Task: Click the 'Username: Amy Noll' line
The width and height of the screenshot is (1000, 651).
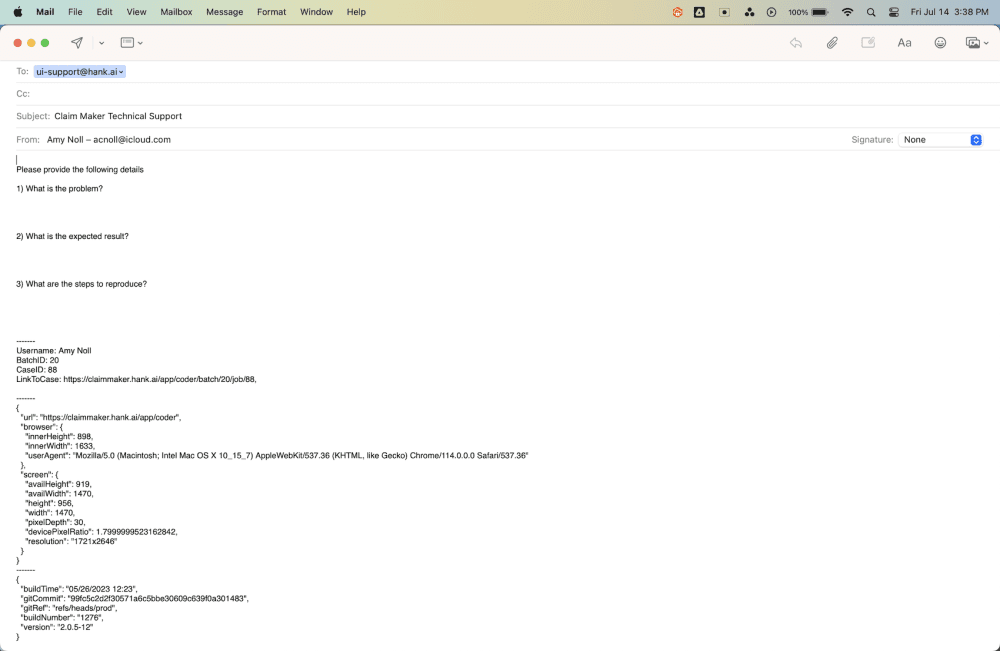Action: pyautogui.click(x=54, y=351)
